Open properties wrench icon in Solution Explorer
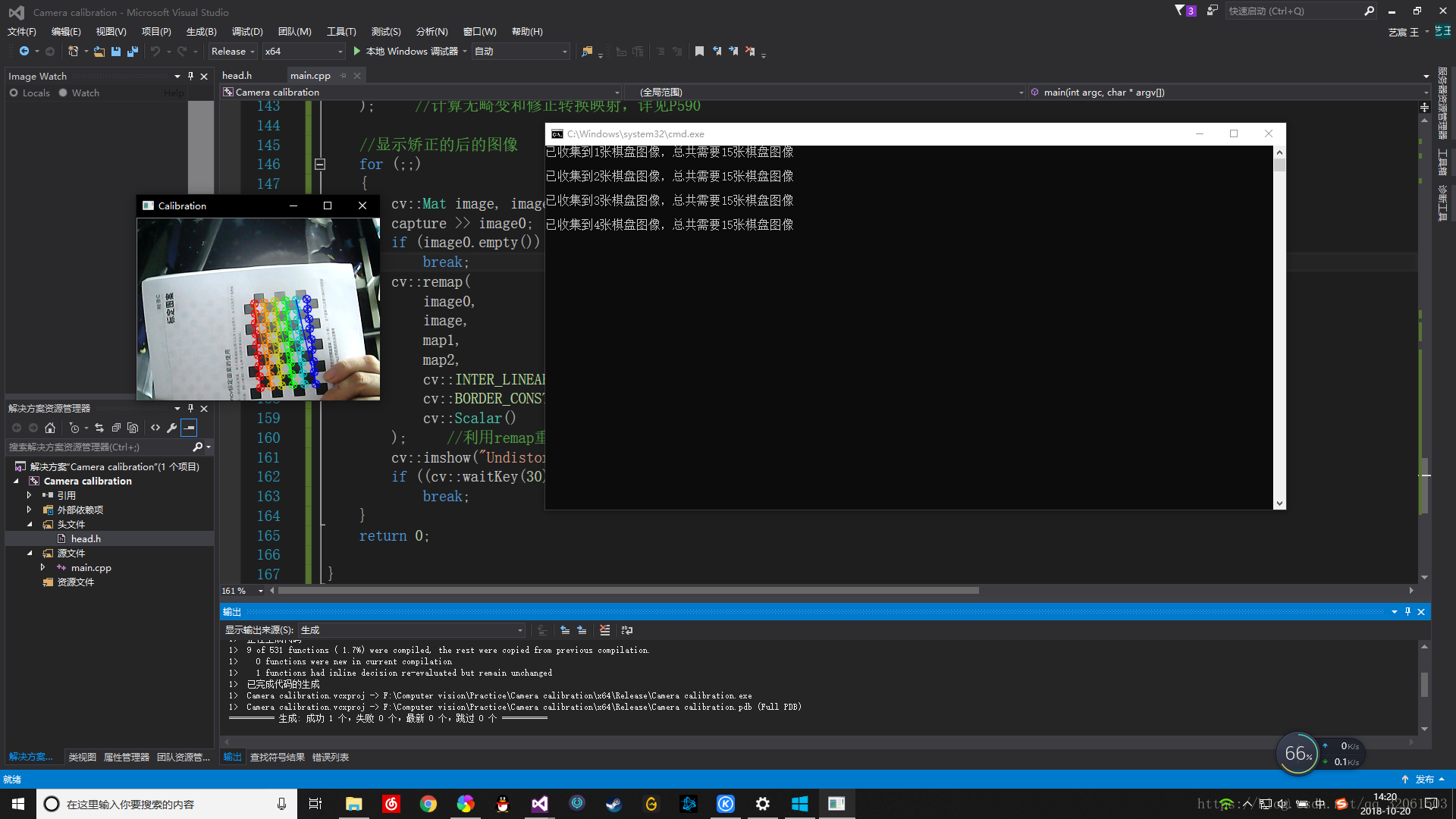The image size is (1456, 819). click(172, 428)
